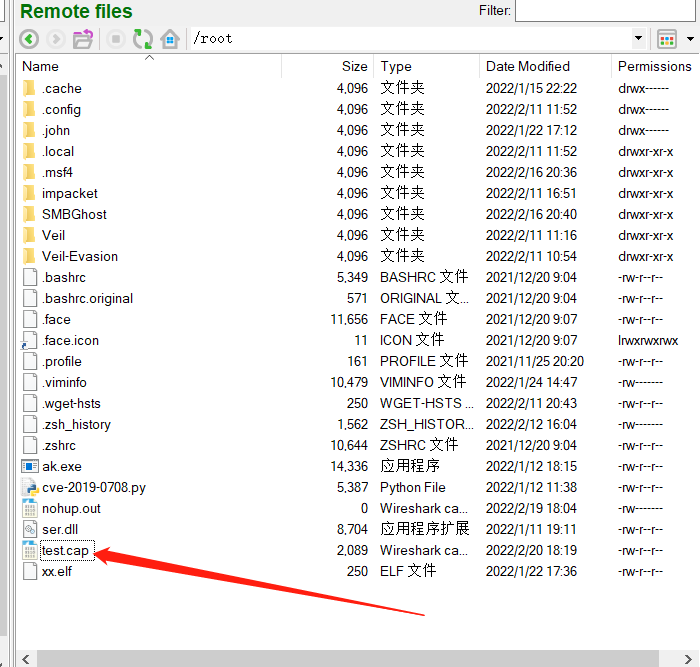Viewport: 700px width, 667px height.
Task: Go to remote home directory
Action: (170, 39)
